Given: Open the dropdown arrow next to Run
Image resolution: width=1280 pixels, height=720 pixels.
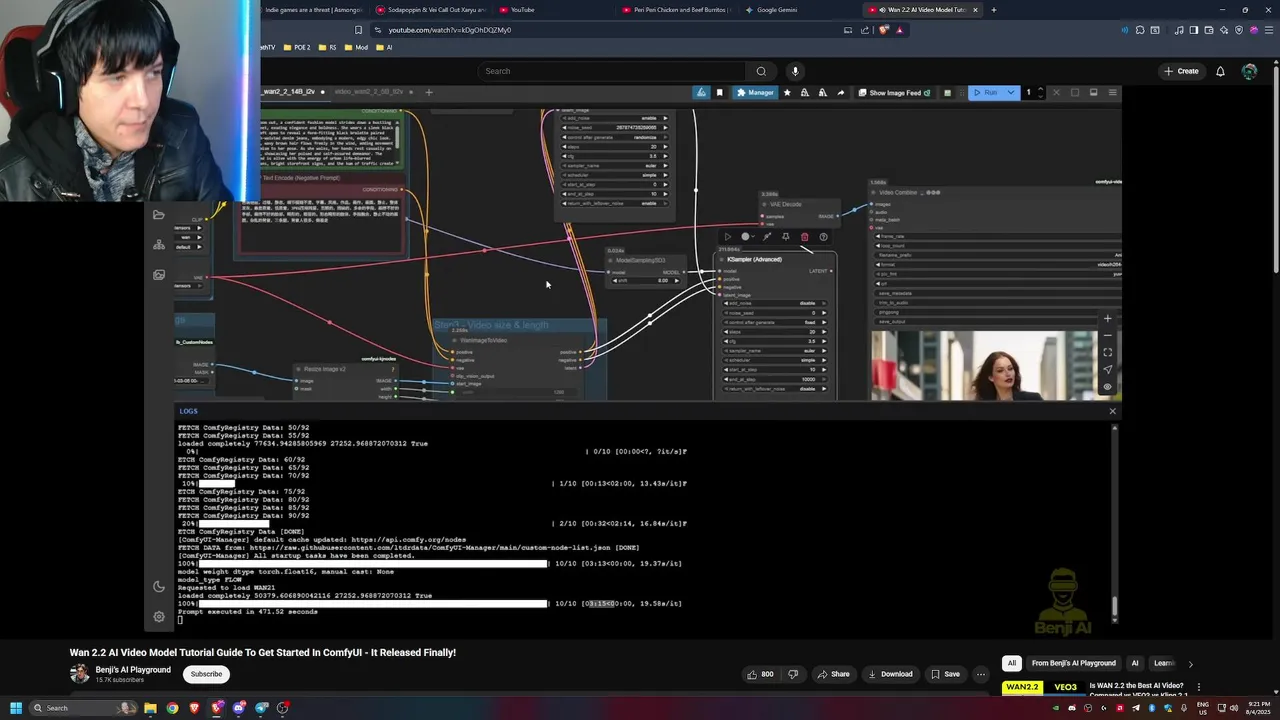Looking at the screenshot, I should [1011, 93].
